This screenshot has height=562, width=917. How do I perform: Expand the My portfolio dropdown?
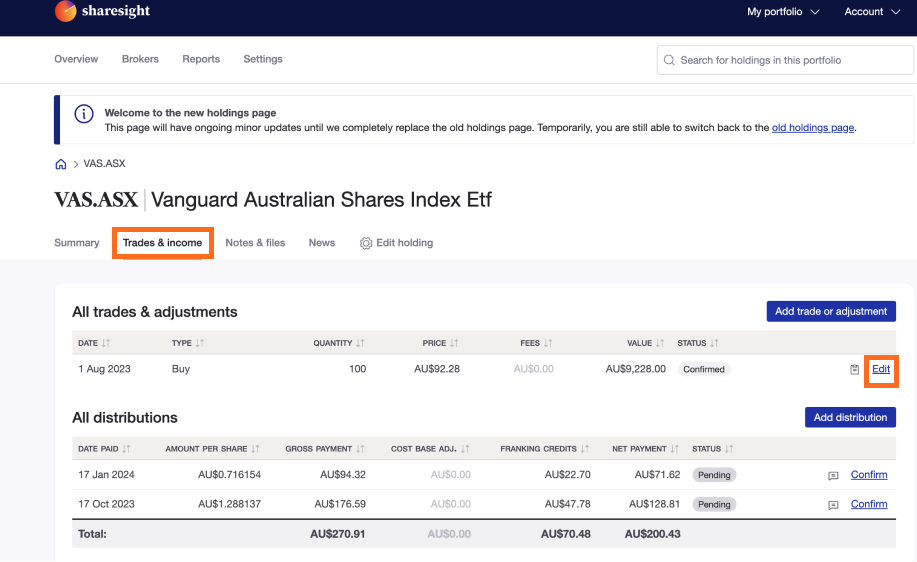(783, 12)
